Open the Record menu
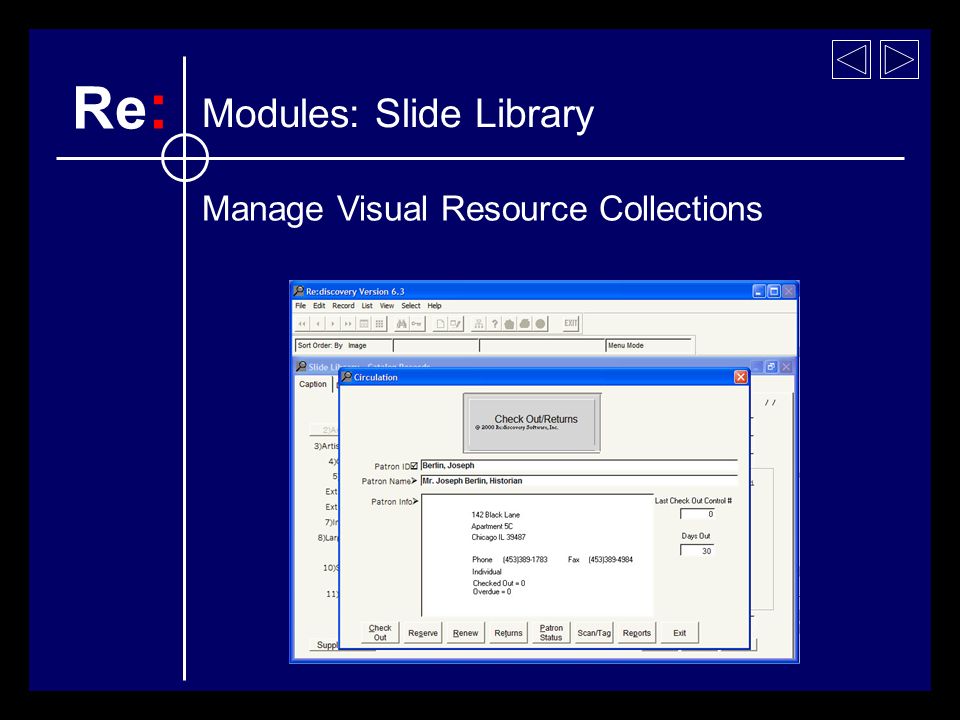 point(343,306)
